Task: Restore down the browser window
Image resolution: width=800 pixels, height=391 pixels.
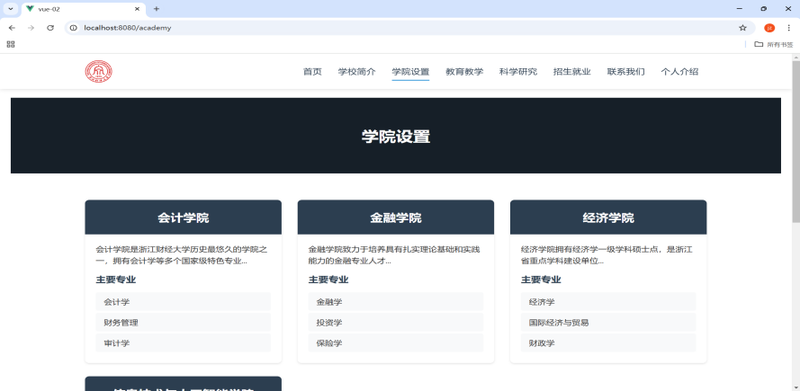Action: pos(763,9)
